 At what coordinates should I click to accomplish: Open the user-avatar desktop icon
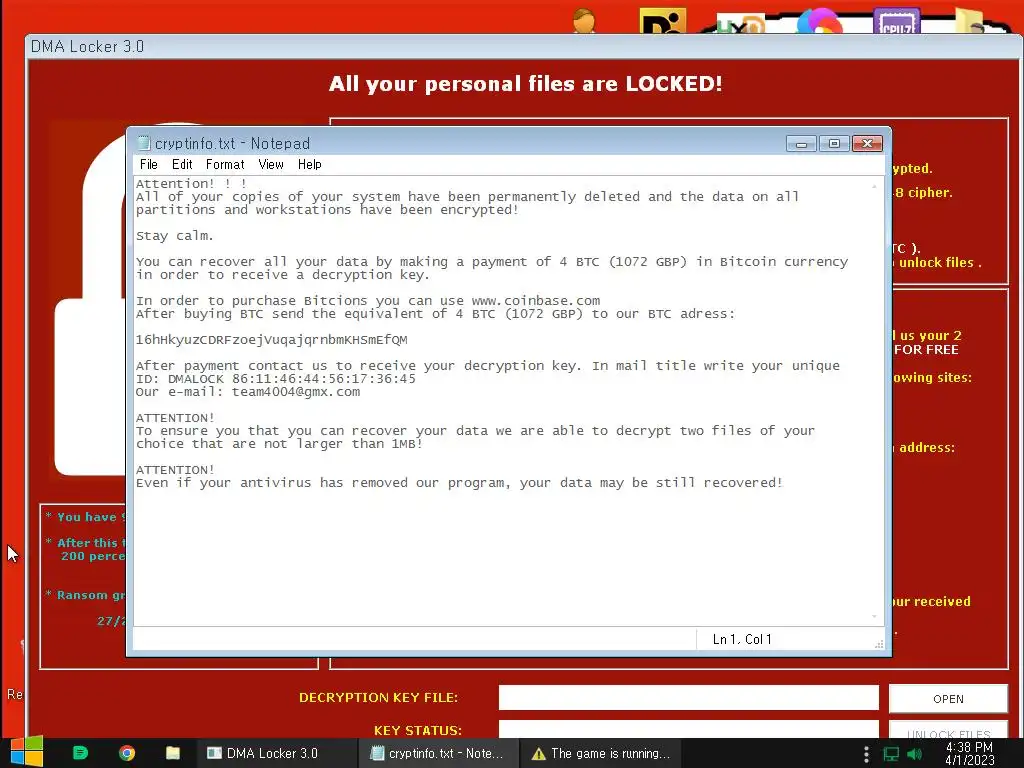point(584,20)
